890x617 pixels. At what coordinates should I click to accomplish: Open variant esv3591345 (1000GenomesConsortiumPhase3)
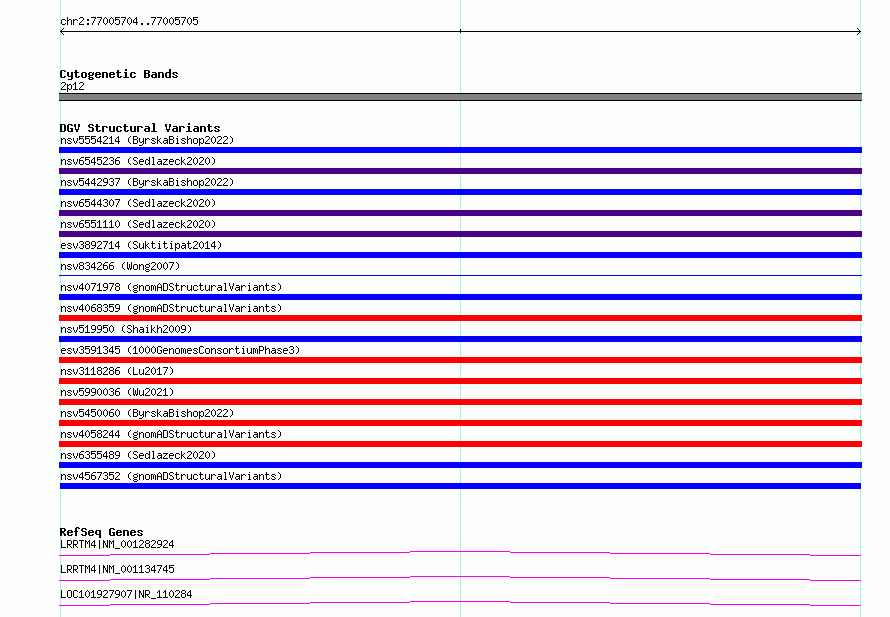coord(180,350)
